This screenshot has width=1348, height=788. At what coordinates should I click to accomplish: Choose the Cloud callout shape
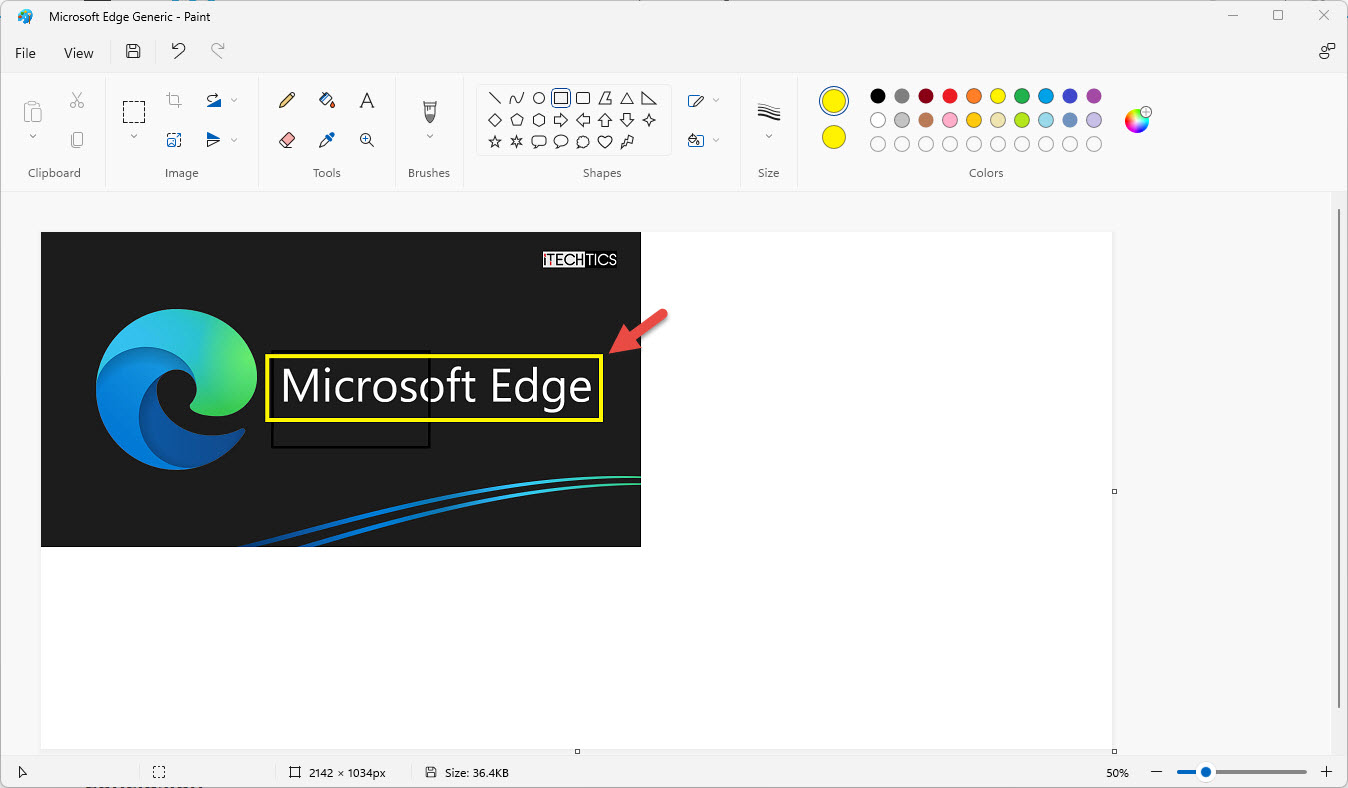[583, 142]
